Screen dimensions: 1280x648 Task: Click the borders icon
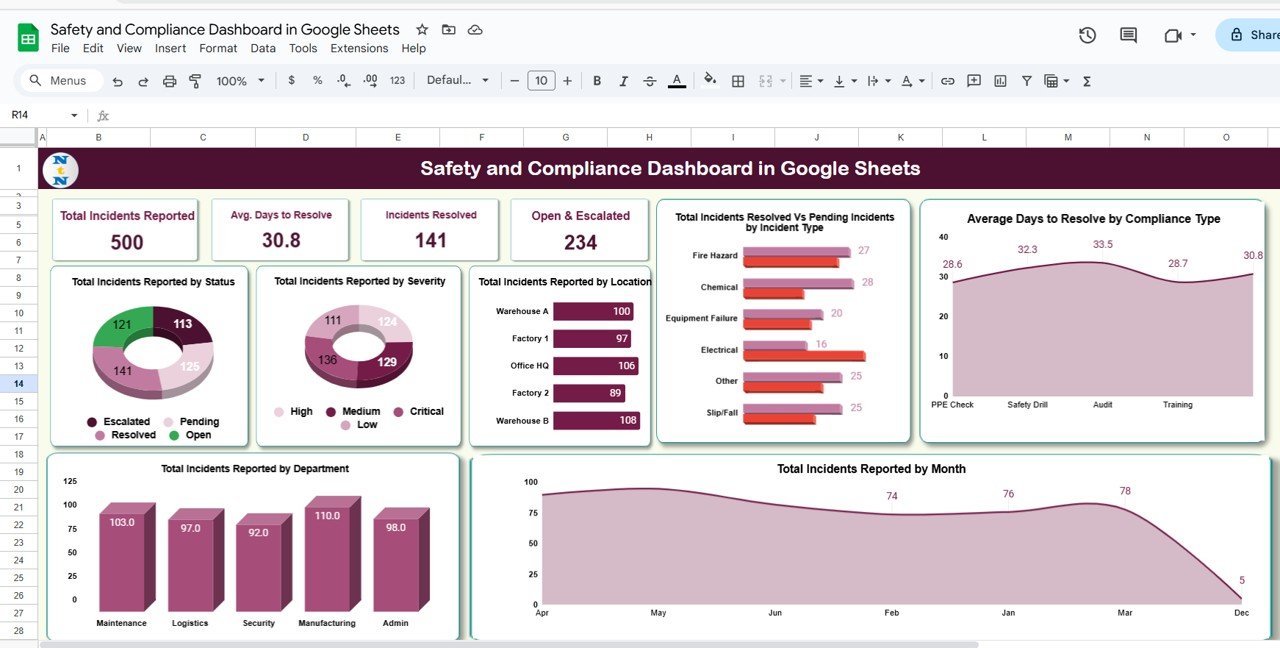pyautogui.click(x=738, y=81)
